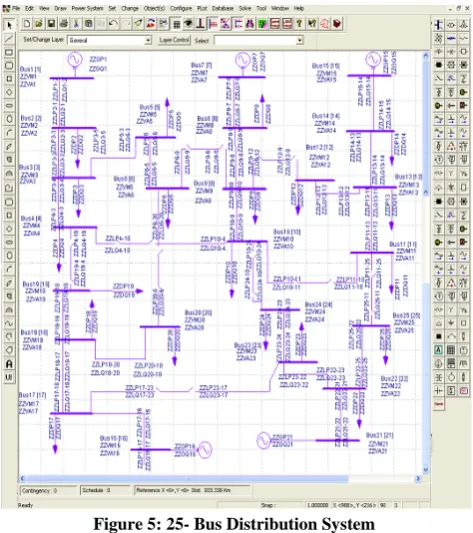This screenshot has width=473, height=533.
Task: Click the Bus10 [10] label
Action: pos(287,232)
